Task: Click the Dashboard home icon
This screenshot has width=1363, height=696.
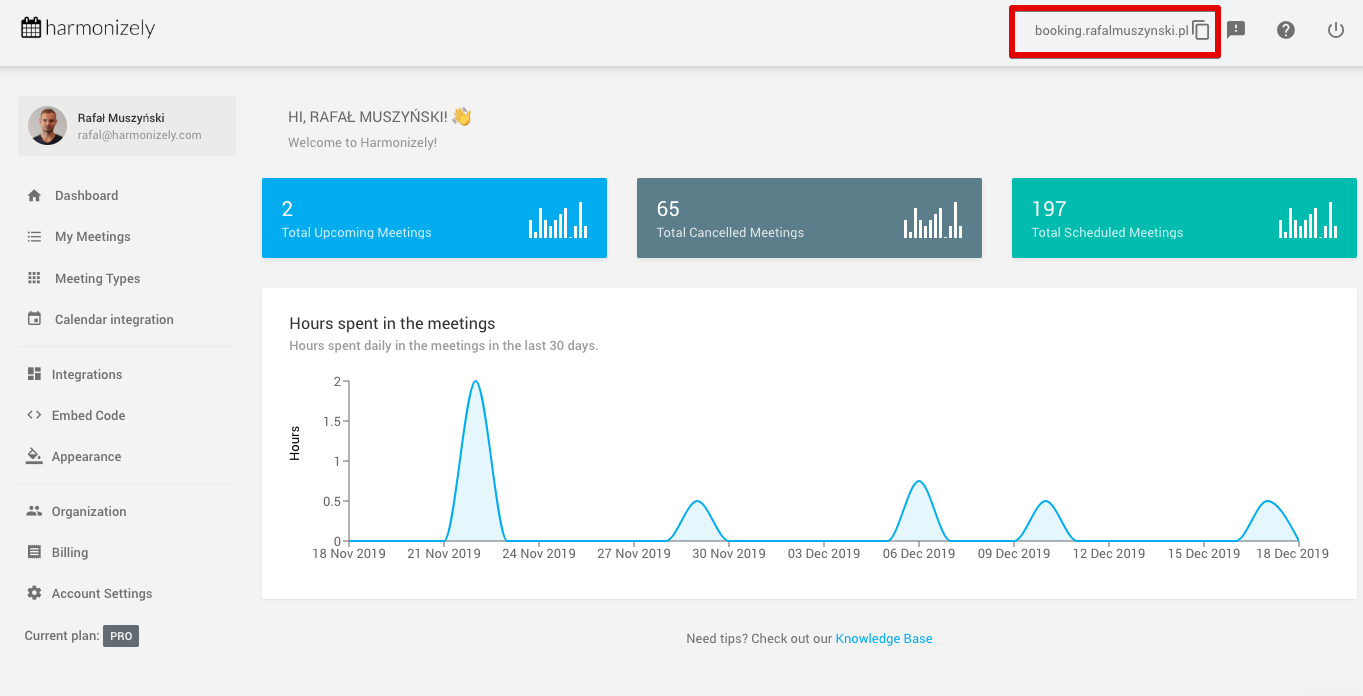Action: [34, 196]
